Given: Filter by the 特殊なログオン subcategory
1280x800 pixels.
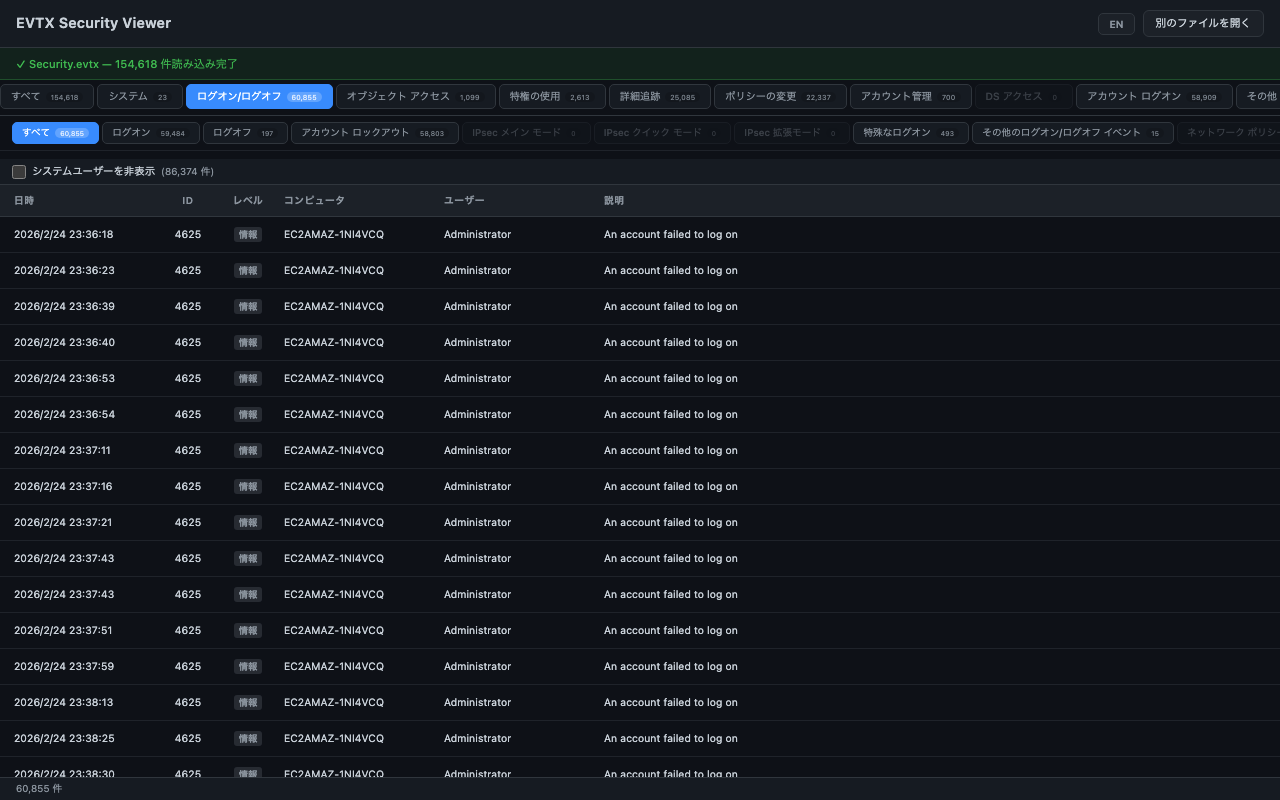Looking at the screenshot, I should click(x=911, y=133).
